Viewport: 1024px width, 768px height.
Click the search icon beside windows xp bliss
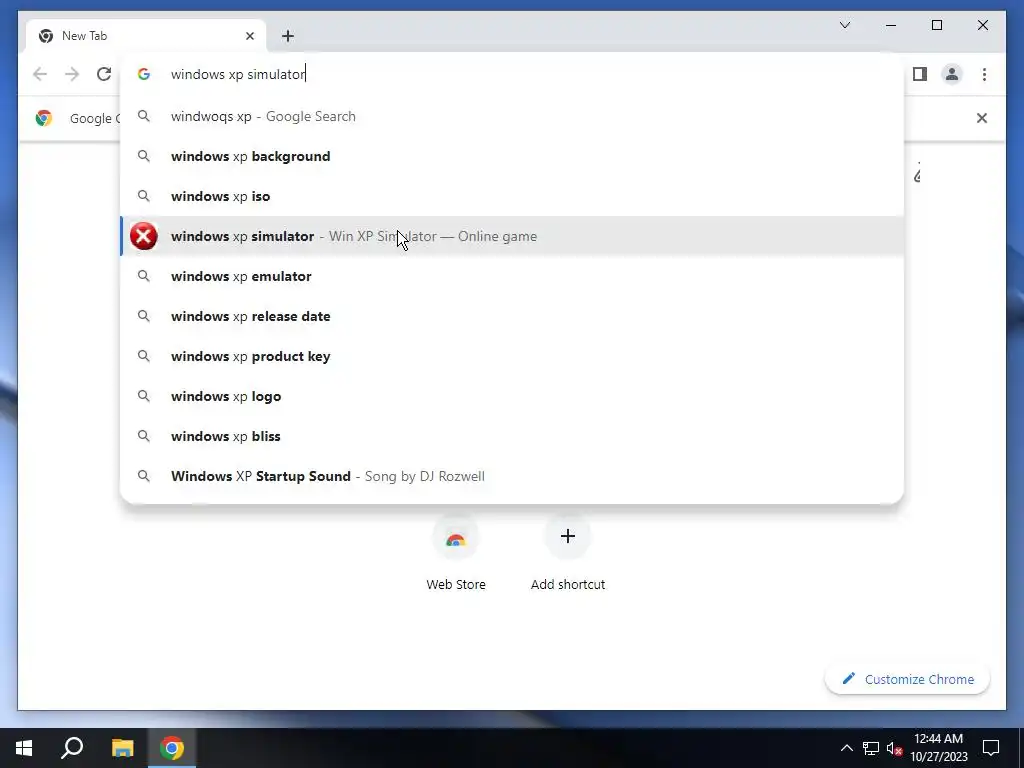(x=144, y=436)
